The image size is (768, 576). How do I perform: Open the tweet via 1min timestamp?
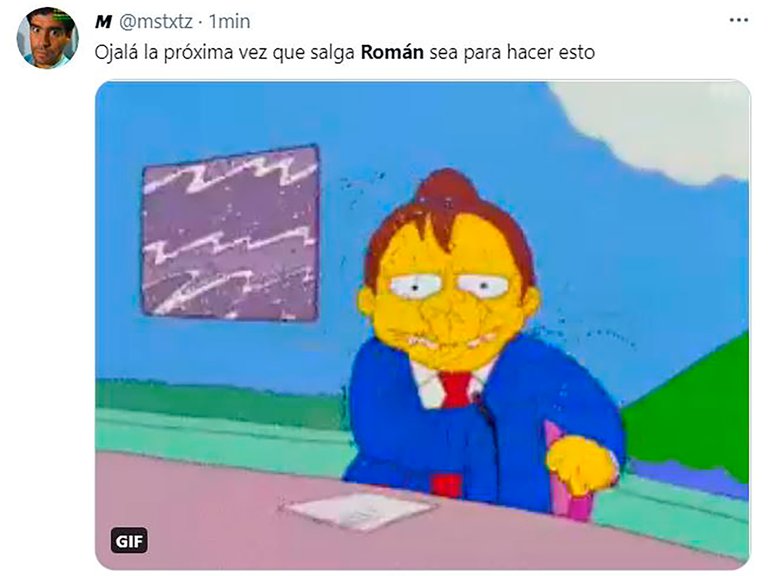[229, 22]
